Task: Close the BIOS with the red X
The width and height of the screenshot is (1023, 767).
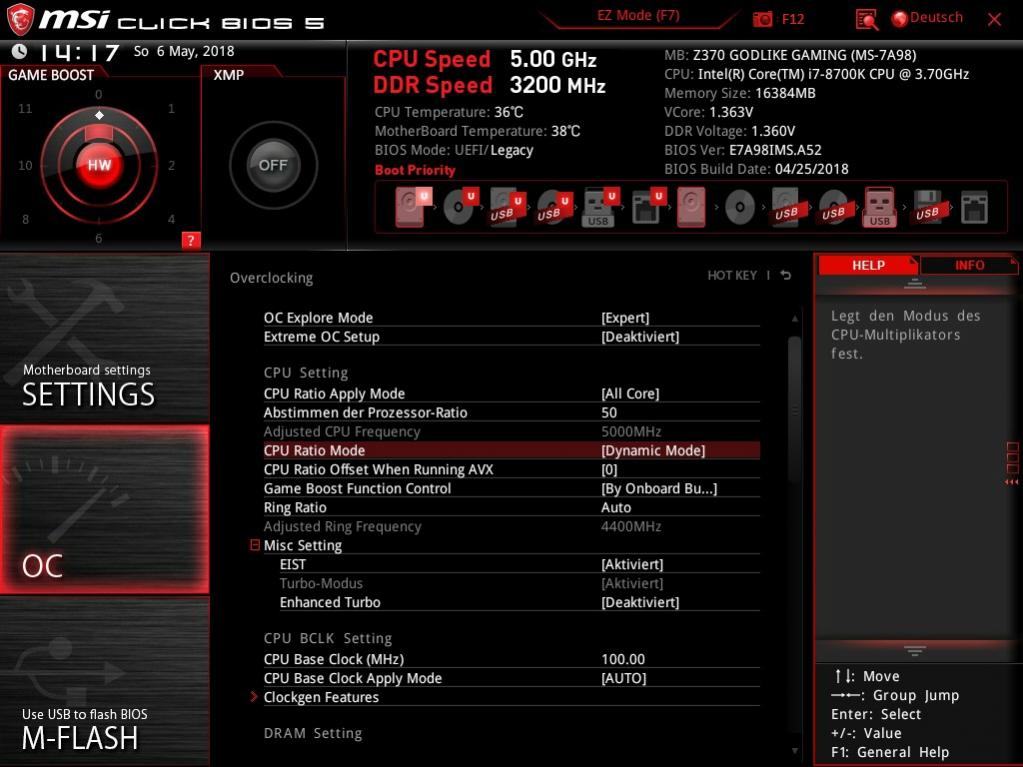Action: point(994,20)
